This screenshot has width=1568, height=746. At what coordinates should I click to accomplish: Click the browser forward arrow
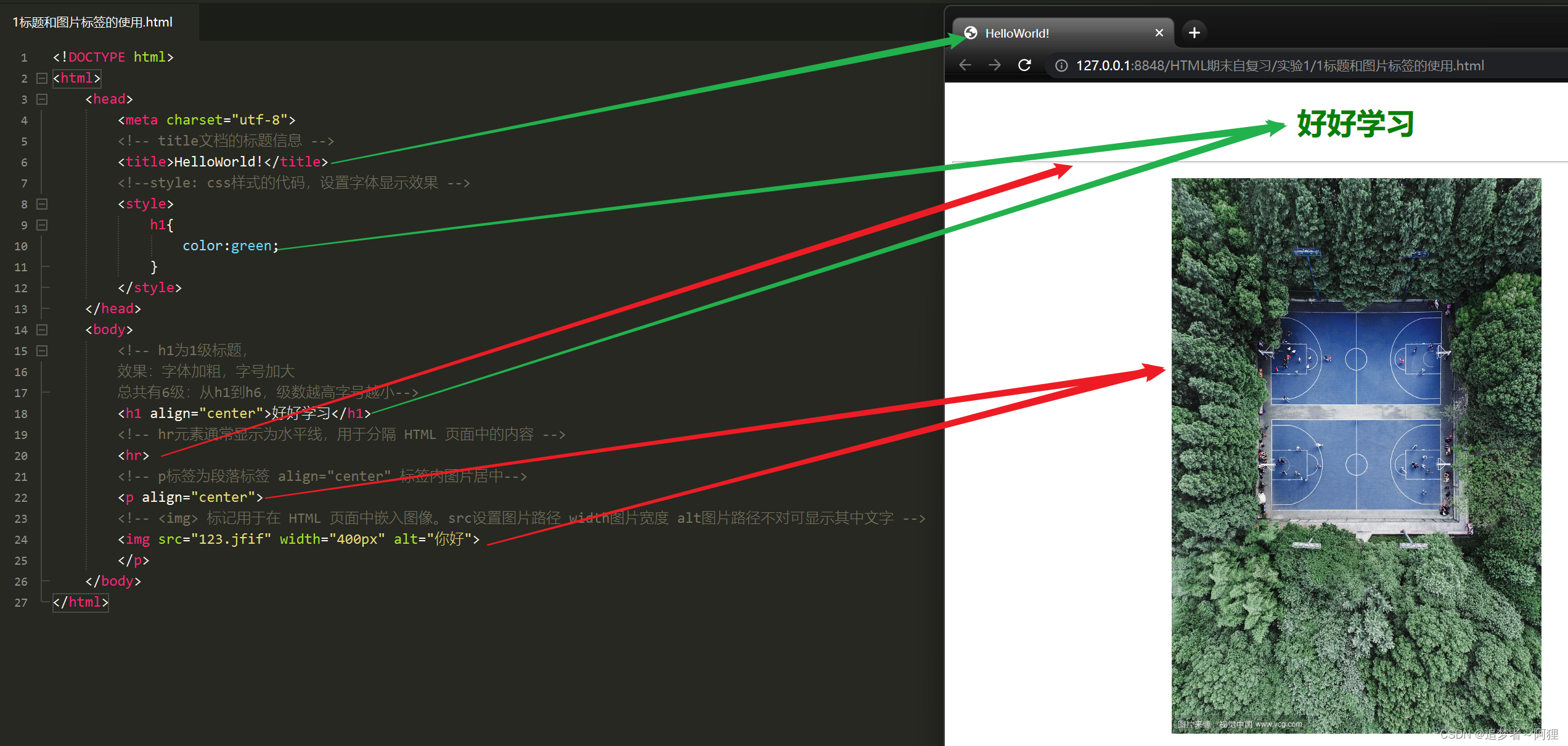[x=994, y=65]
